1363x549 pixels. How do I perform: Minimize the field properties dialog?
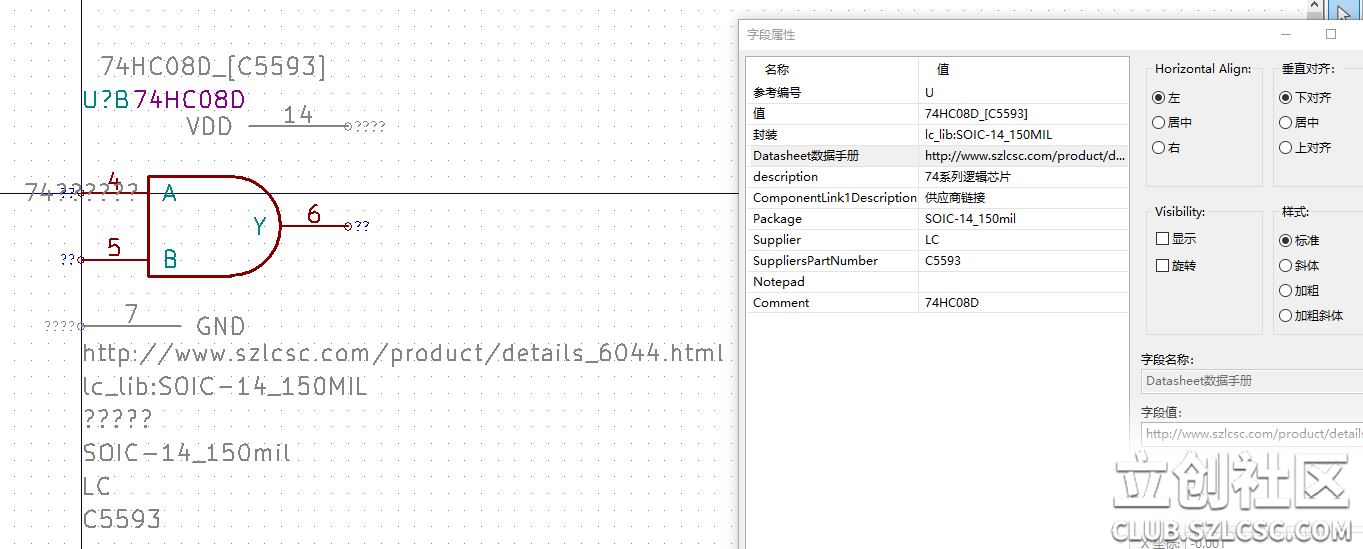tap(1286, 34)
